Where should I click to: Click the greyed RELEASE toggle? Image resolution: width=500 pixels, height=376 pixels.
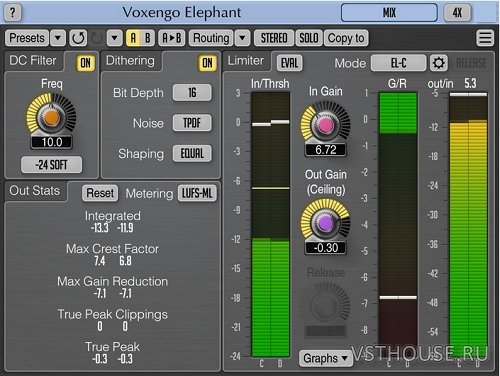471,63
